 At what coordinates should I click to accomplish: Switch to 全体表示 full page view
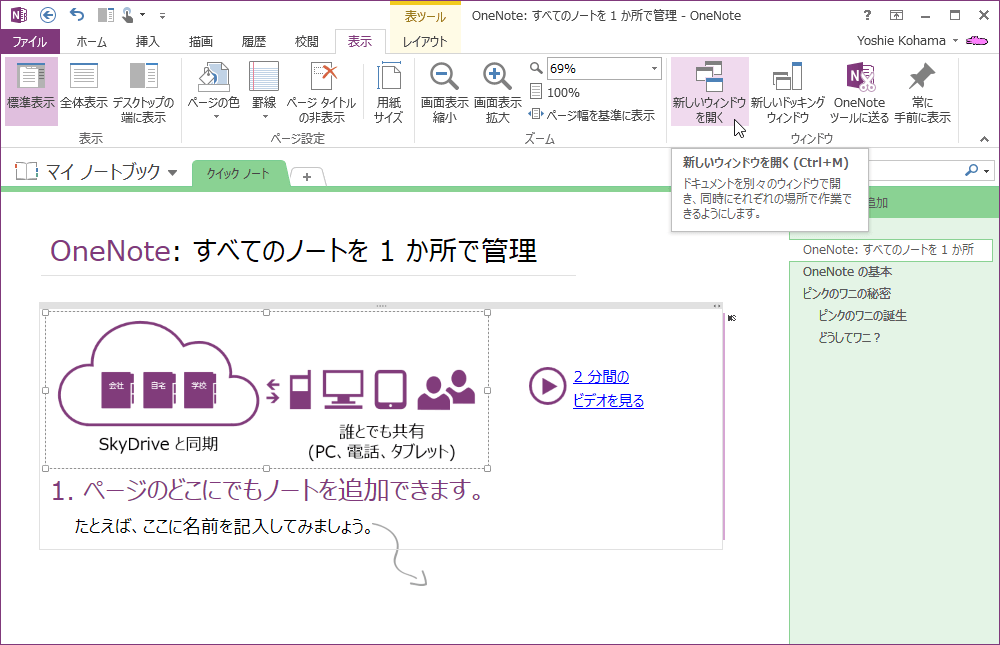pos(84,91)
